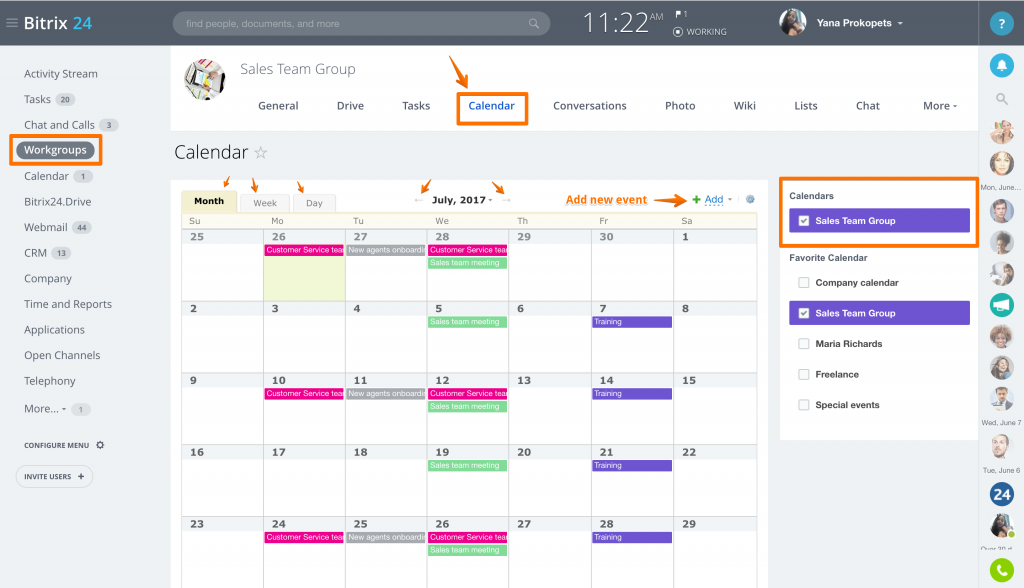
Task: Open CRM in the left menu
Action: click(x=35, y=253)
